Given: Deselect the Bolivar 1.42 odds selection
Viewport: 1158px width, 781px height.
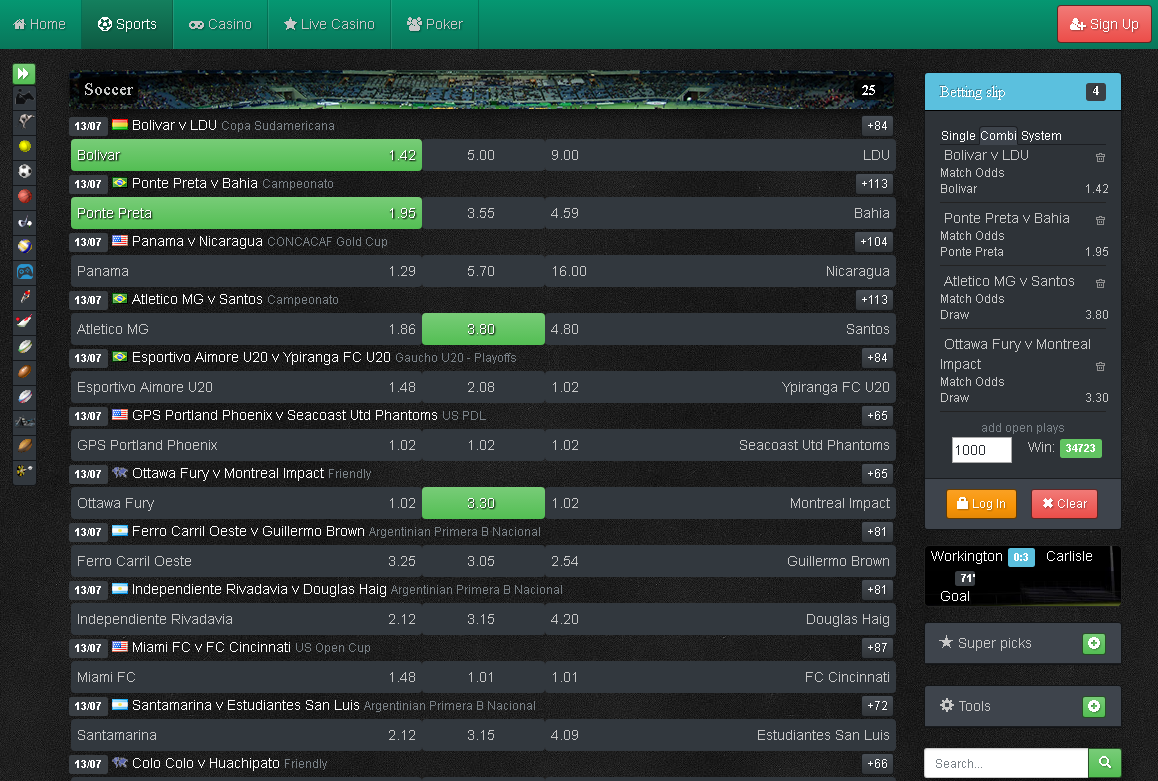Looking at the screenshot, I should coord(245,155).
